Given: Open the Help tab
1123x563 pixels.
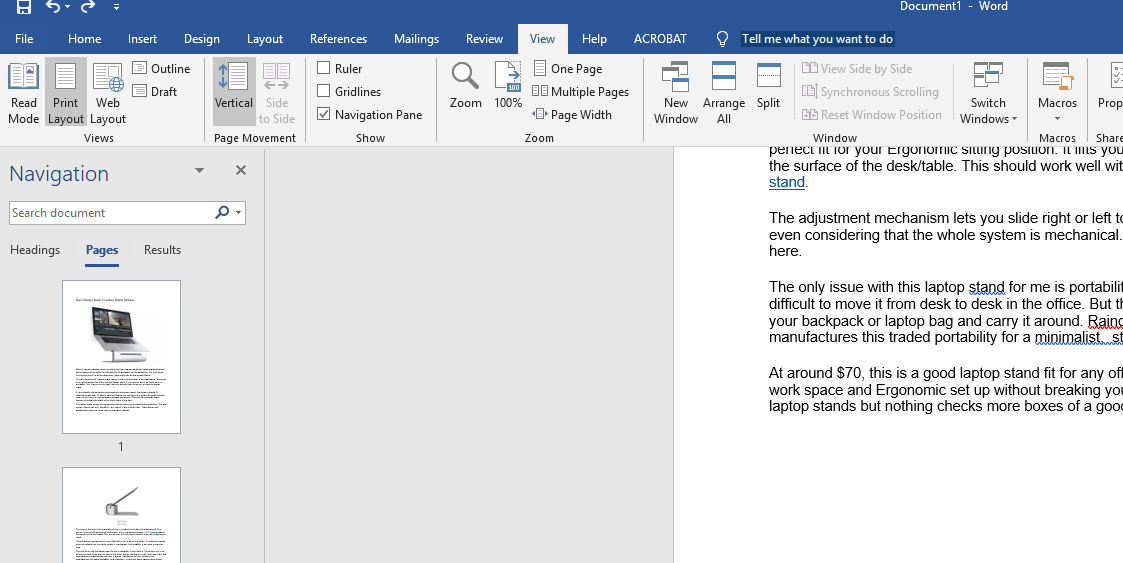Looking at the screenshot, I should pos(594,39).
